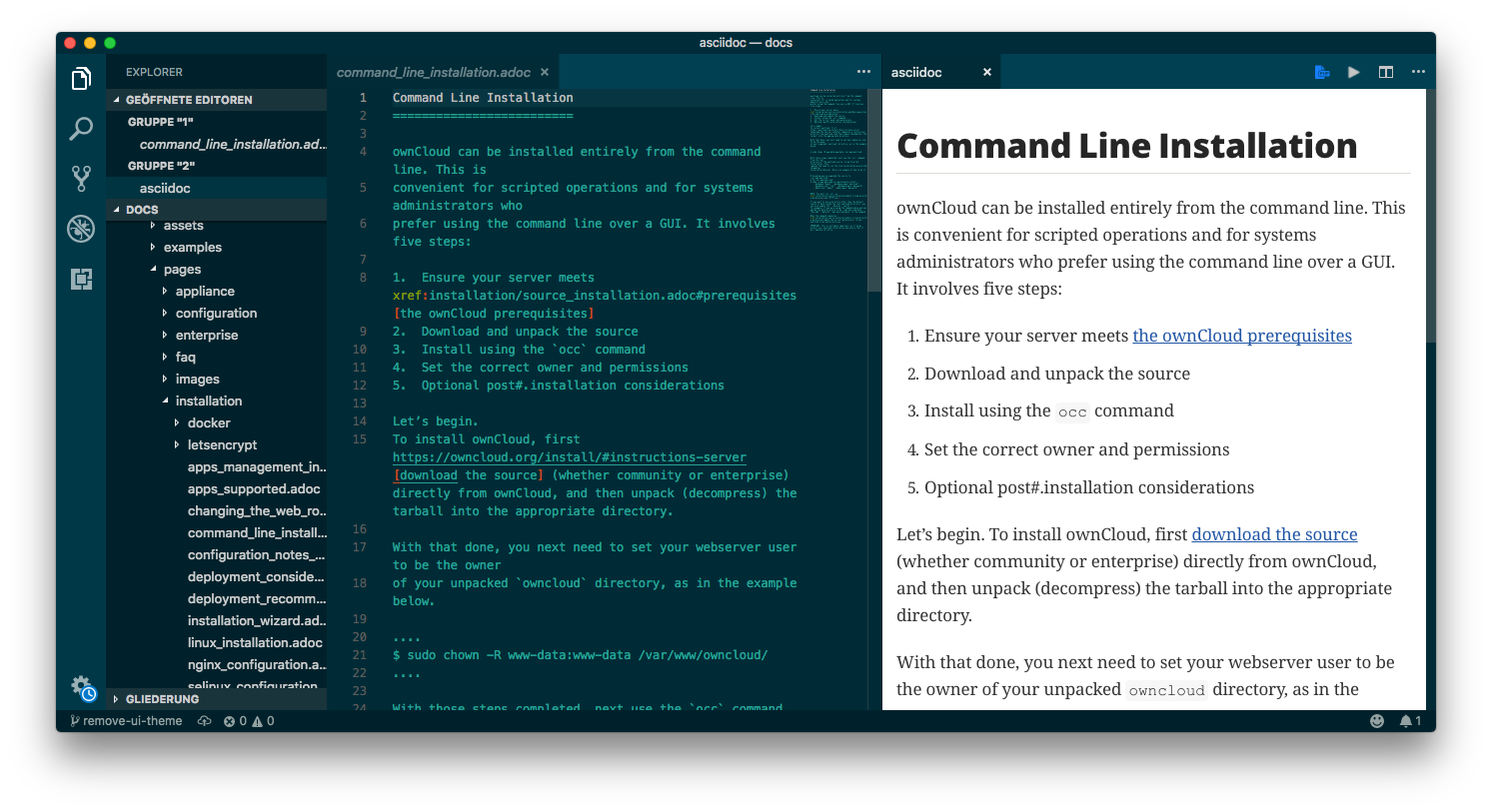1492x812 pixels.
Task: Click the run play icon in preview toolbar
Action: [x=1353, y=72]
